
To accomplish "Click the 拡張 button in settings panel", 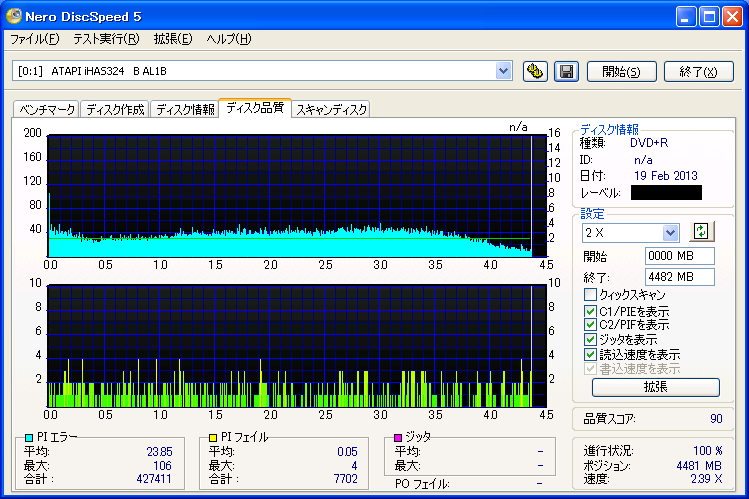I will [x=655, y=387].
